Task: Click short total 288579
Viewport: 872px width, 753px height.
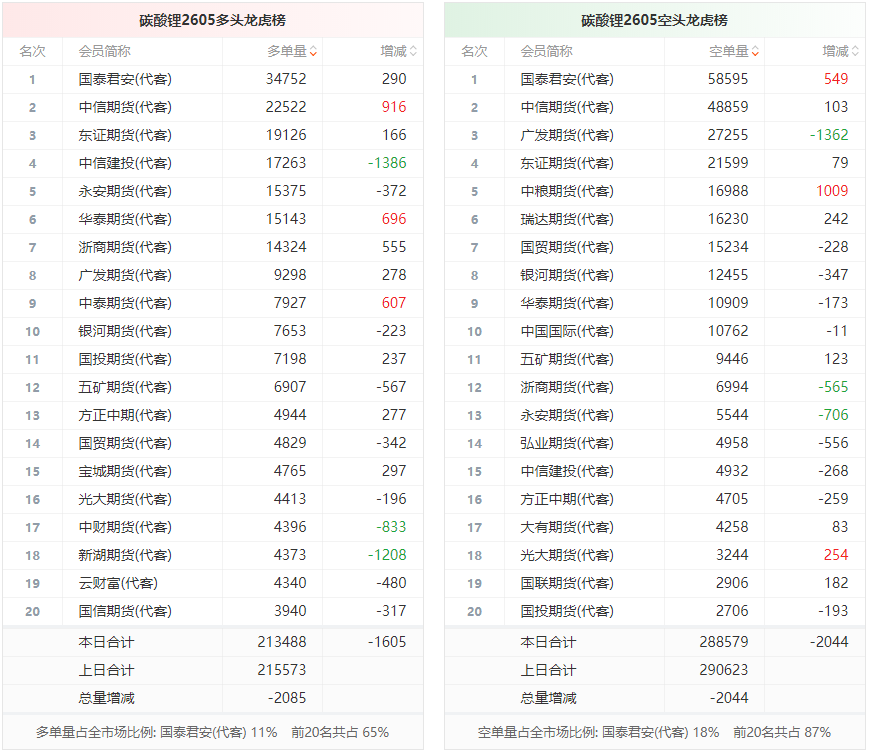Action: click(x=724, y=642)
